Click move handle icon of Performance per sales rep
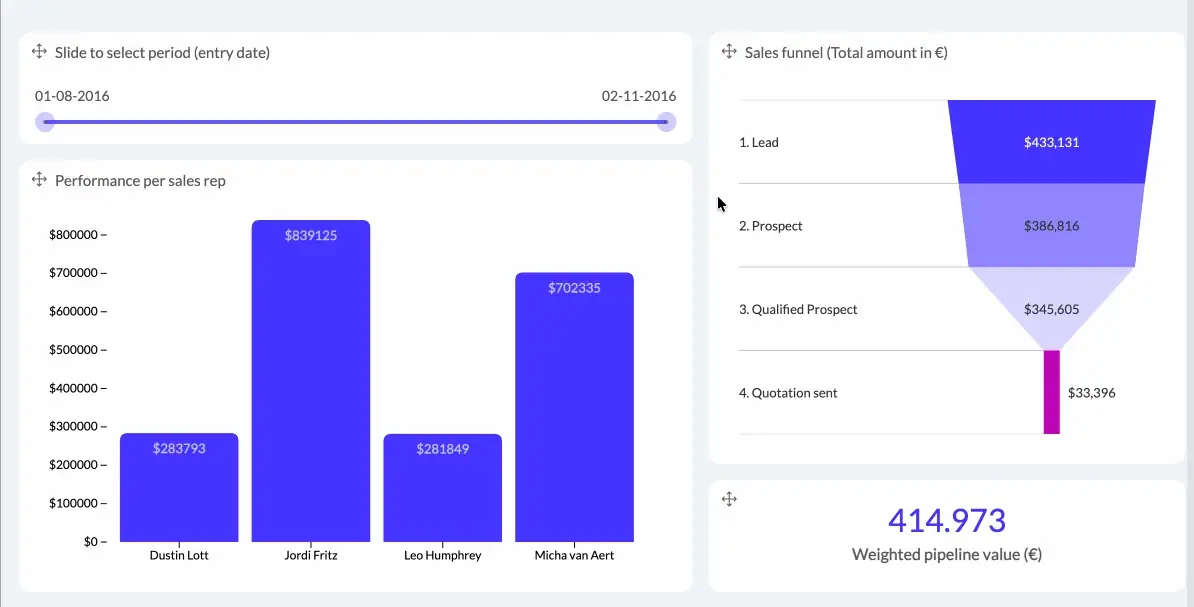Viewport: 1194px width, 607px height. (x=39, y=180)
